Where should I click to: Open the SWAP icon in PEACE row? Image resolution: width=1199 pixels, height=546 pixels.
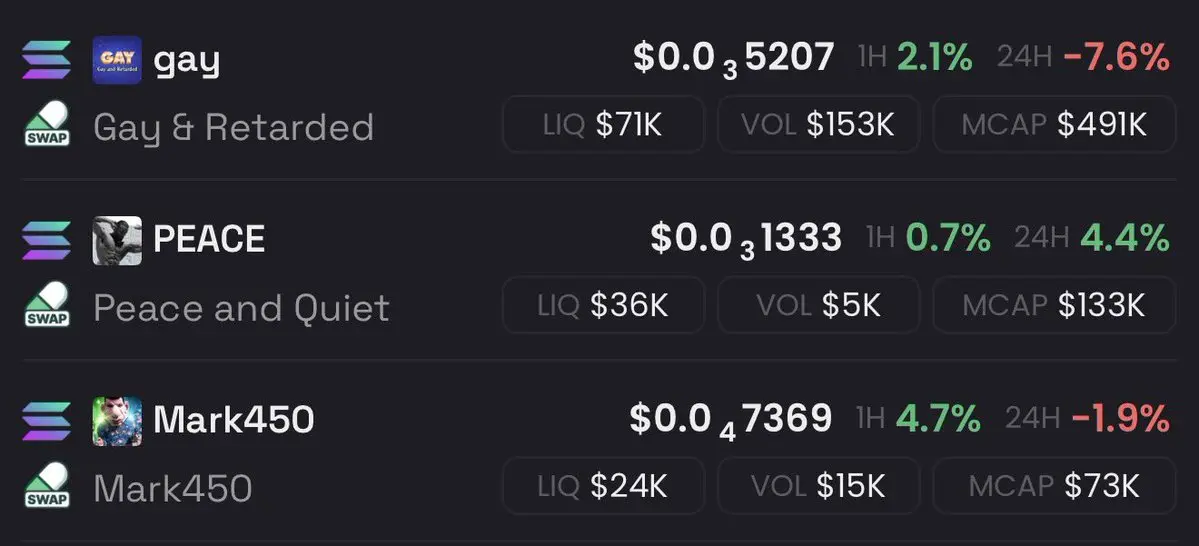click(46, 305)
